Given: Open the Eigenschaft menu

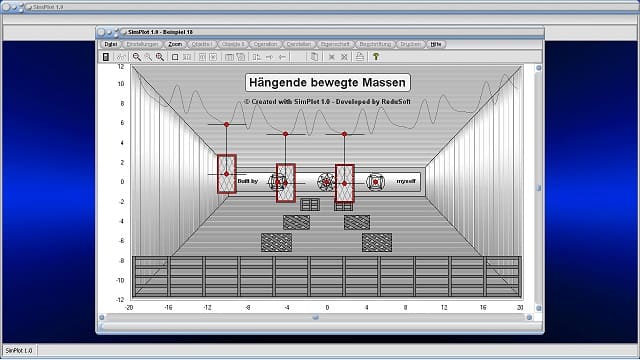Looking at the screenshot, I should [335, 44].
